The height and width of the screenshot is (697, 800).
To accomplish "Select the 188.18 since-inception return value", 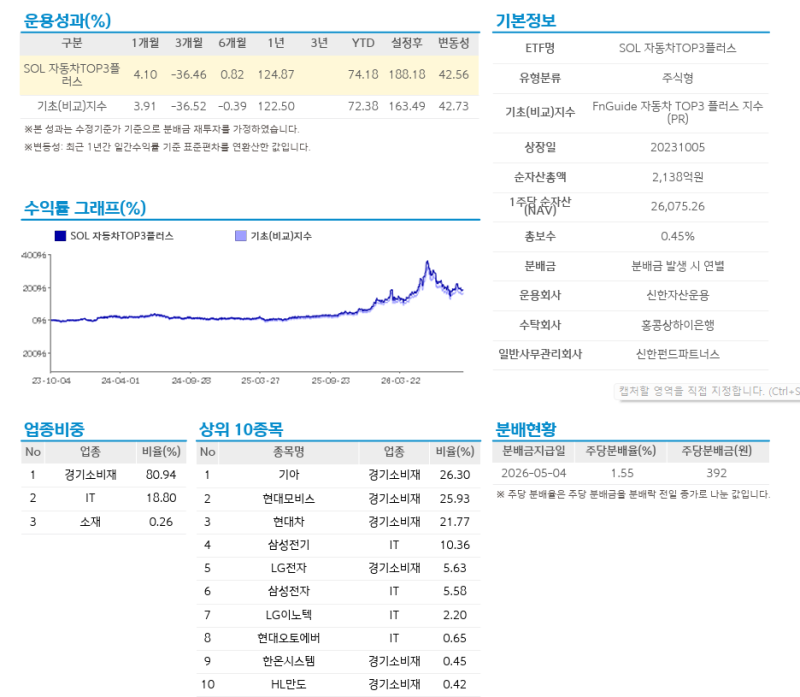I will pyautogui.click(x=407, y=74).
